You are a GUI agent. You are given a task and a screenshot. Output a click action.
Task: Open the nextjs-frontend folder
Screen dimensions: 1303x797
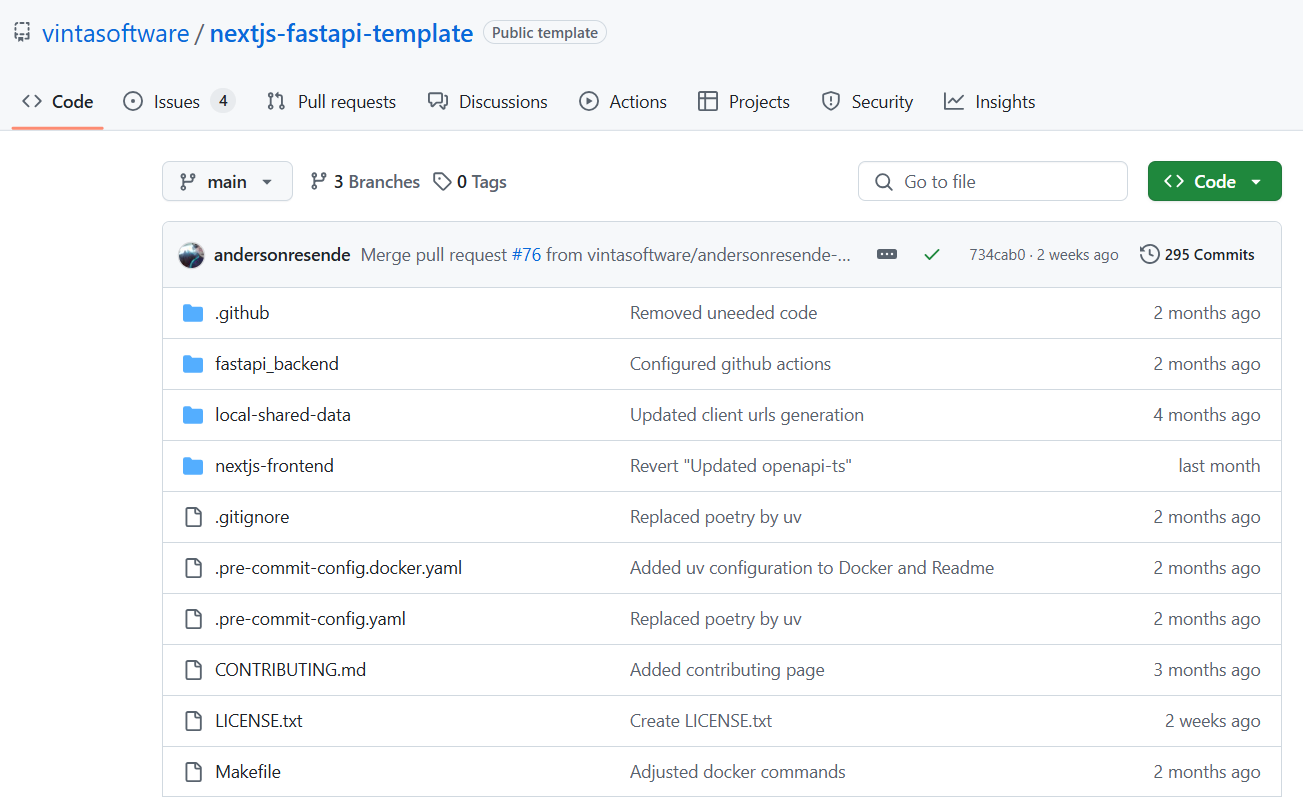pos(274,466)
